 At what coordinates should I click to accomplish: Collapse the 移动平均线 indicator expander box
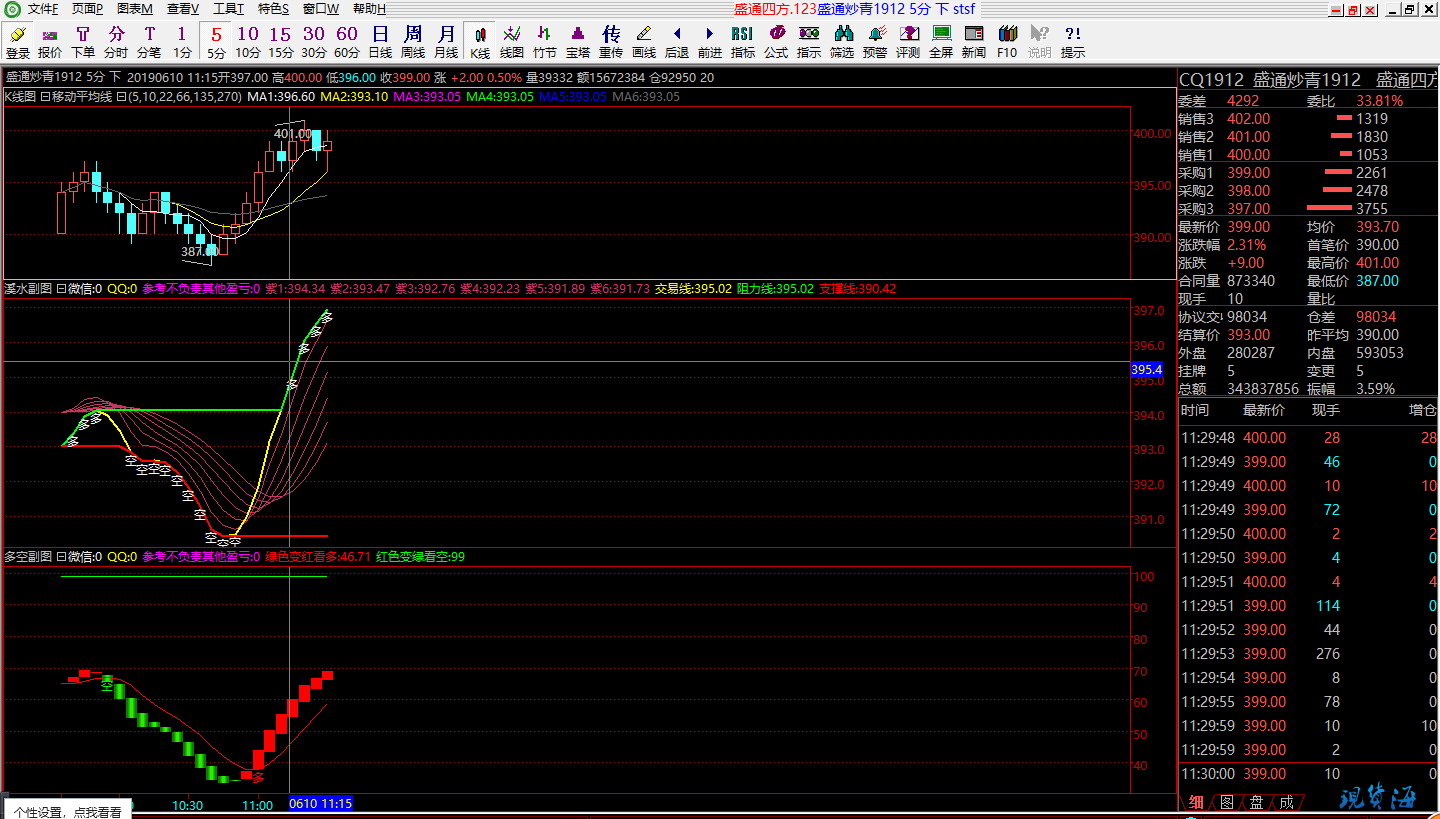pos(44,97)
